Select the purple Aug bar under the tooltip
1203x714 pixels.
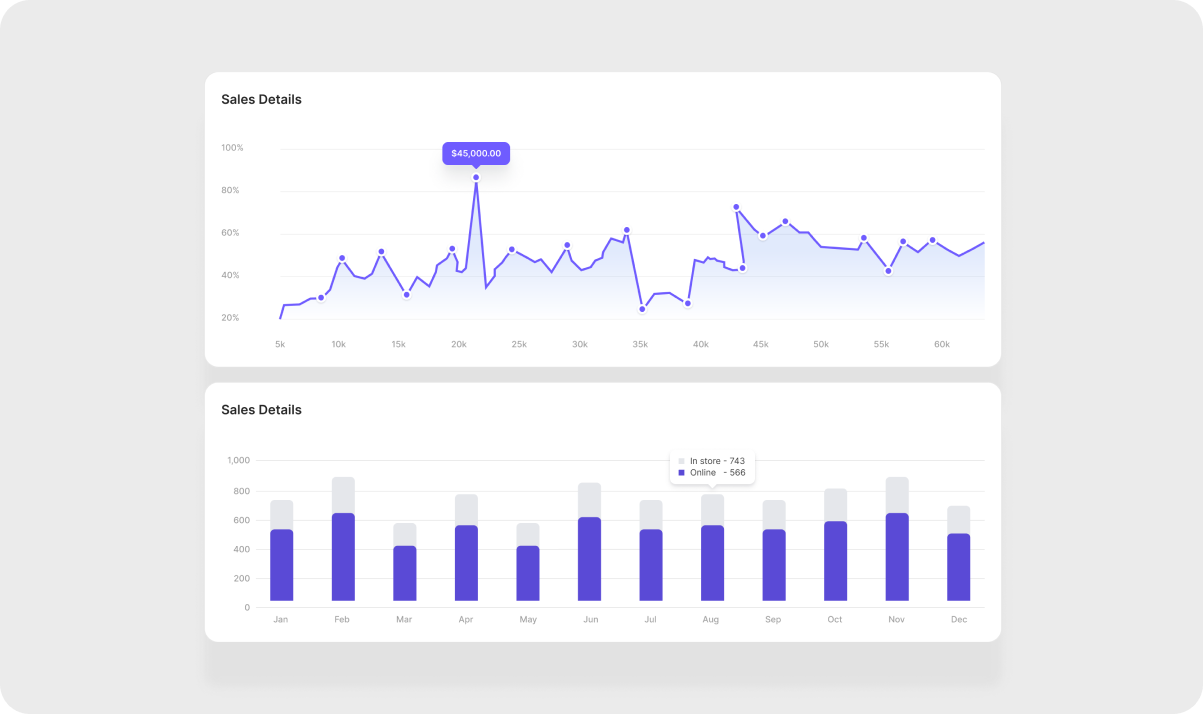712,563
